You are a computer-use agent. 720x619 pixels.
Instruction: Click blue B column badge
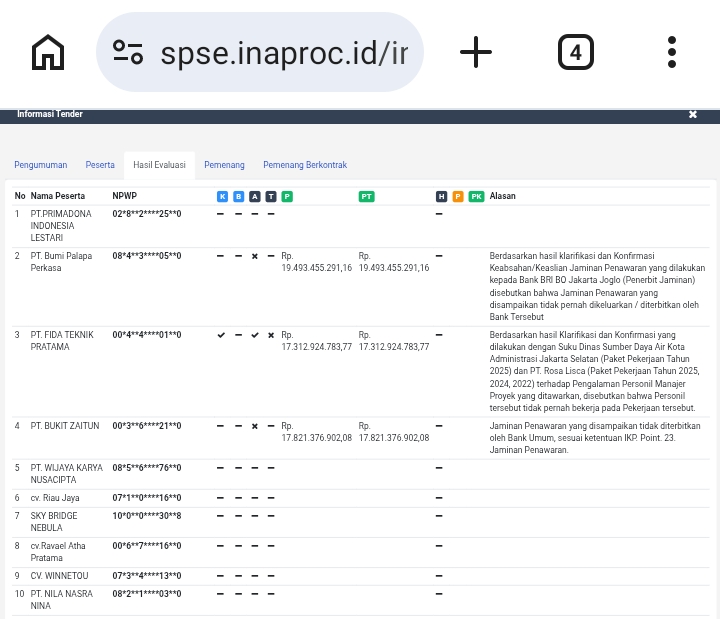[x=238, y=197]
